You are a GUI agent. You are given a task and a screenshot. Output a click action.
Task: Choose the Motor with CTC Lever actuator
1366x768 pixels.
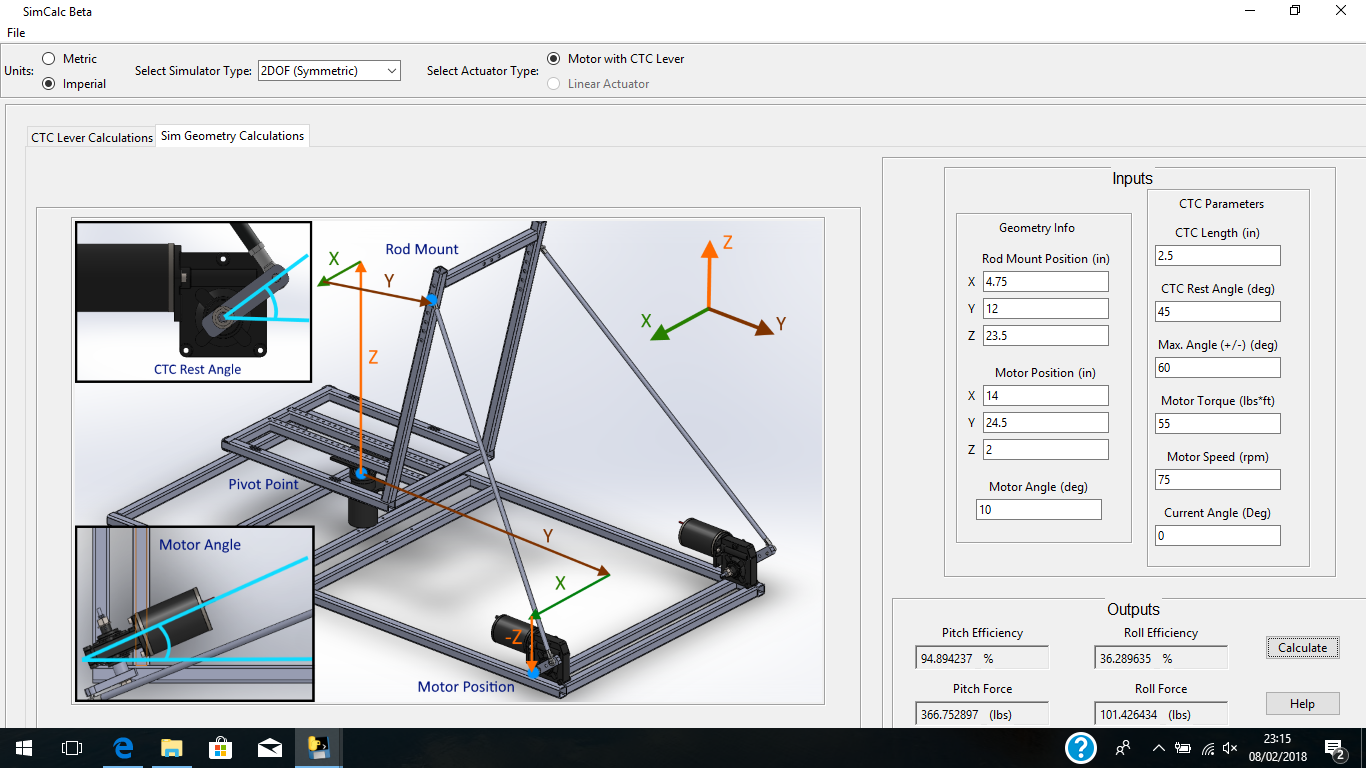(554, 59)
